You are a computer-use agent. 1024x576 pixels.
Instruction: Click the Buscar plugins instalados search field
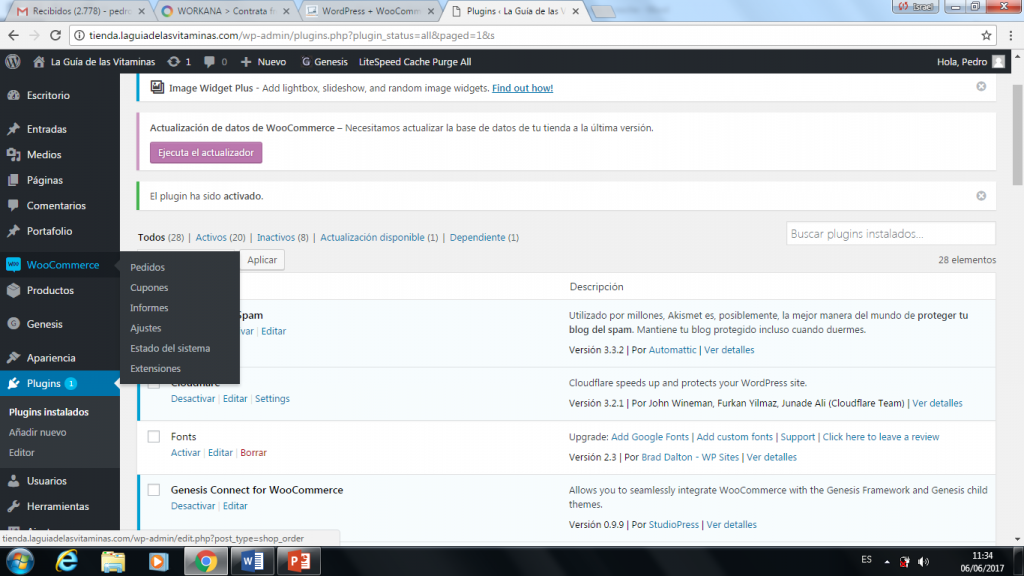click(891, 234)
